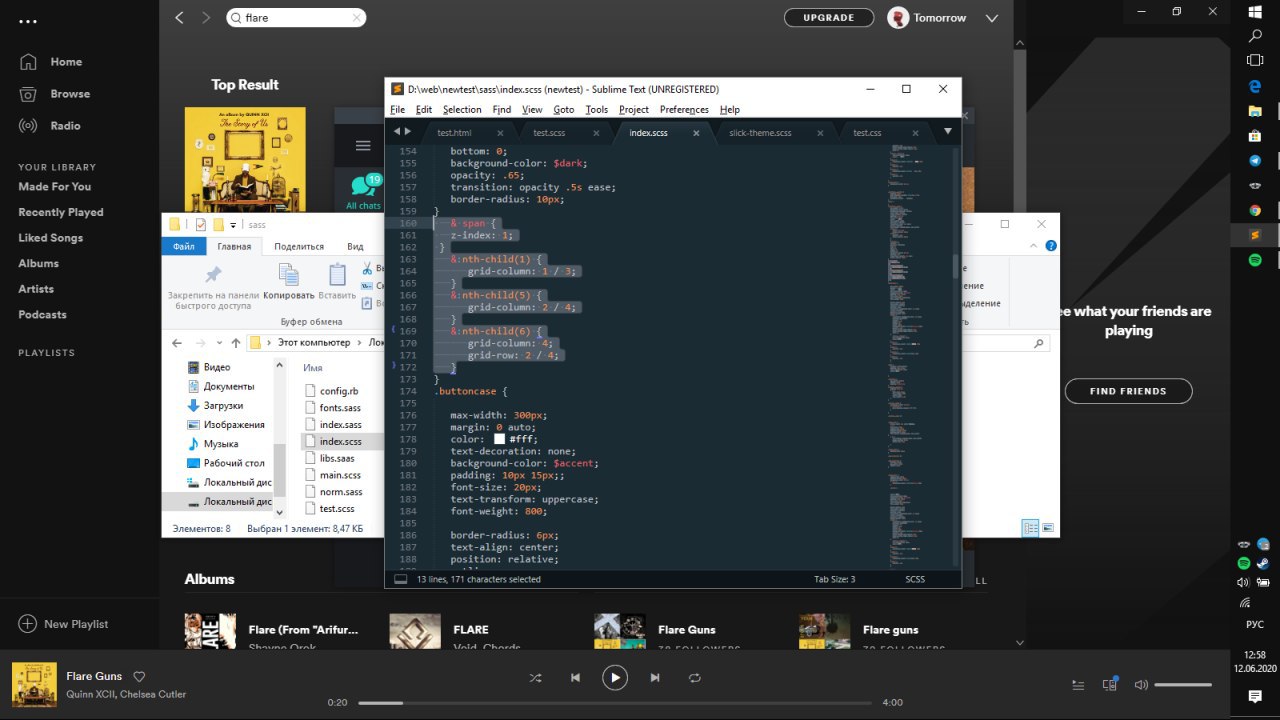
Task: Open Sublime Text Preferences menu
Action: click(x=684, y=109)
